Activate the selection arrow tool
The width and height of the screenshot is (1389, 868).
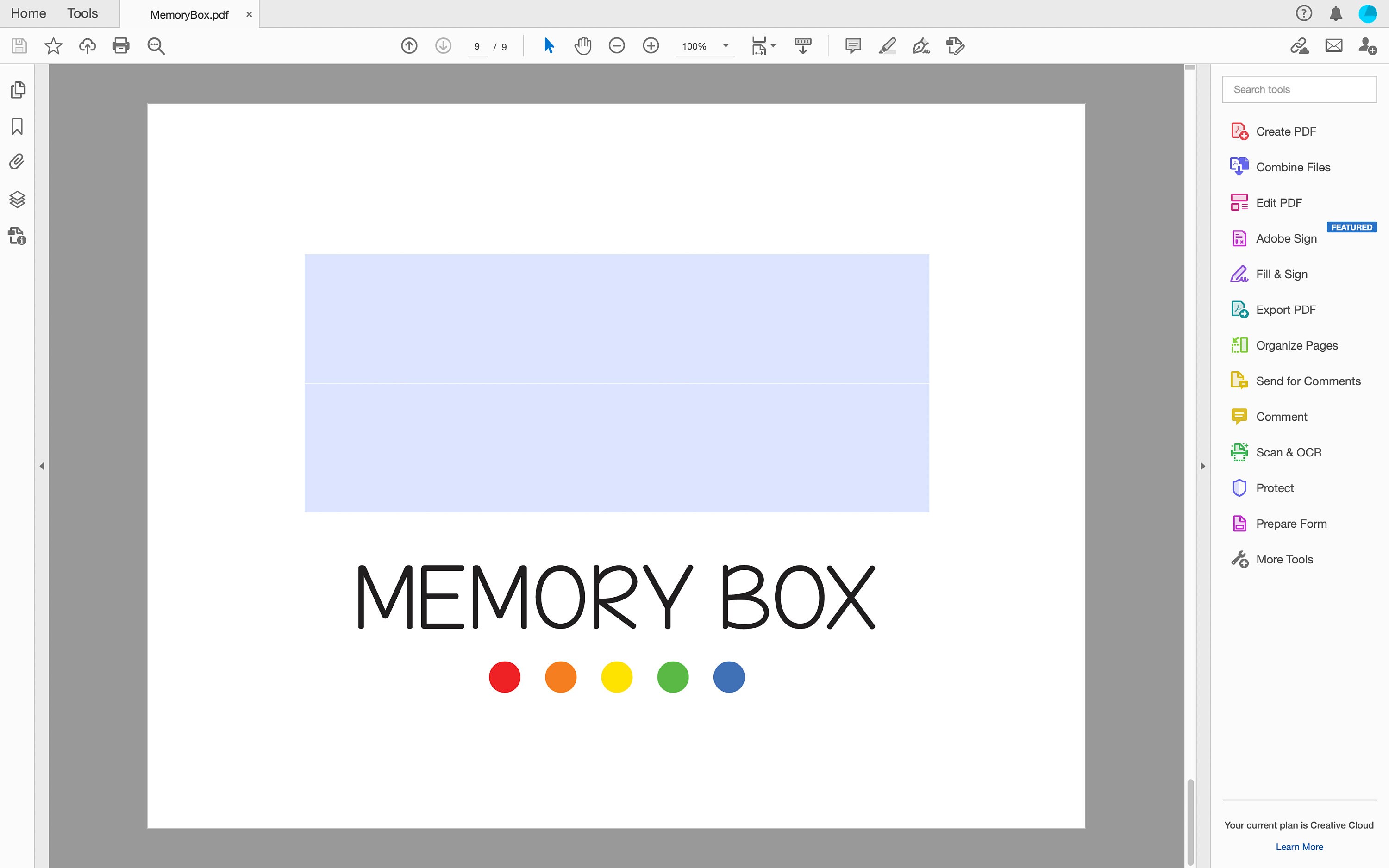tap(548, 46)
